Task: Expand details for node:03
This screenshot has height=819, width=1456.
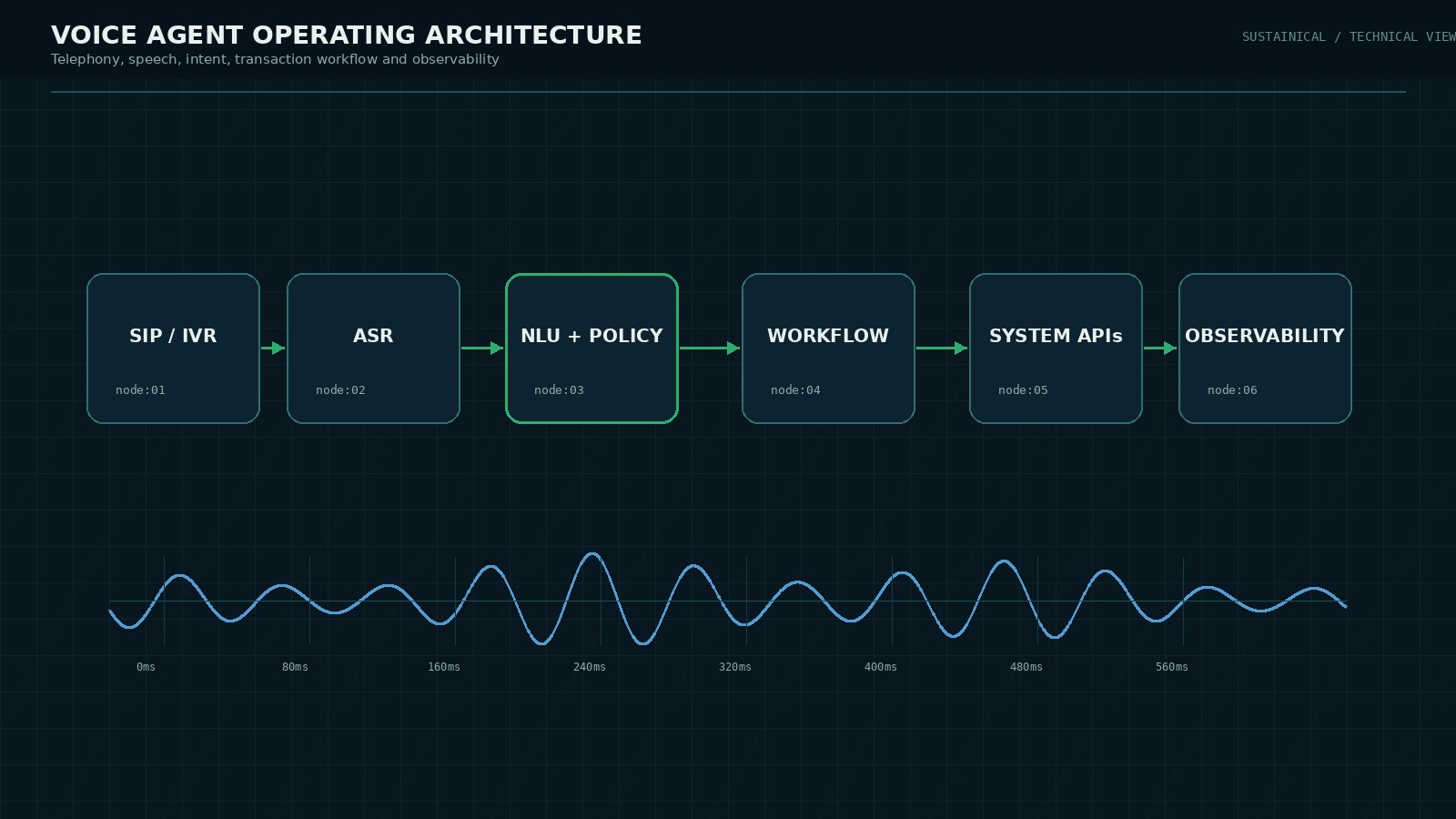Action: point(558,389)
